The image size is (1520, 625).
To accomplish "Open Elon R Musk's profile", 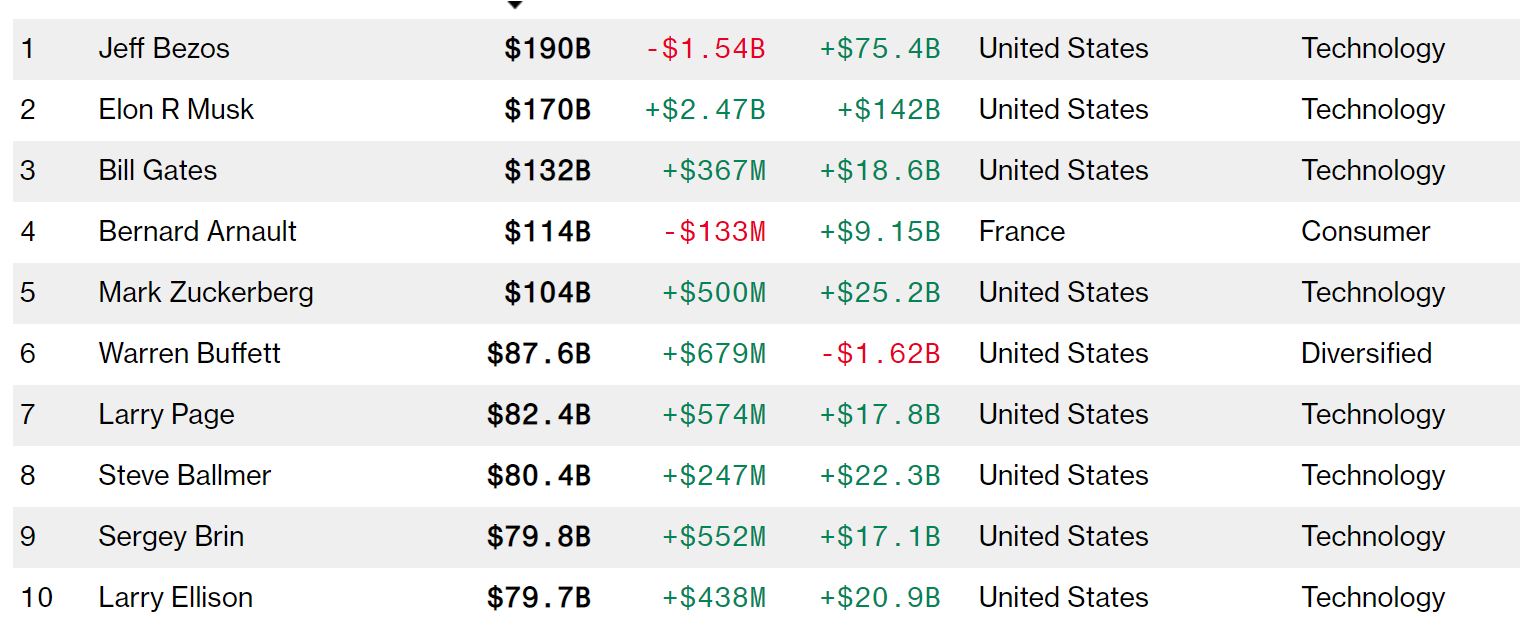I will click(176, 109).
